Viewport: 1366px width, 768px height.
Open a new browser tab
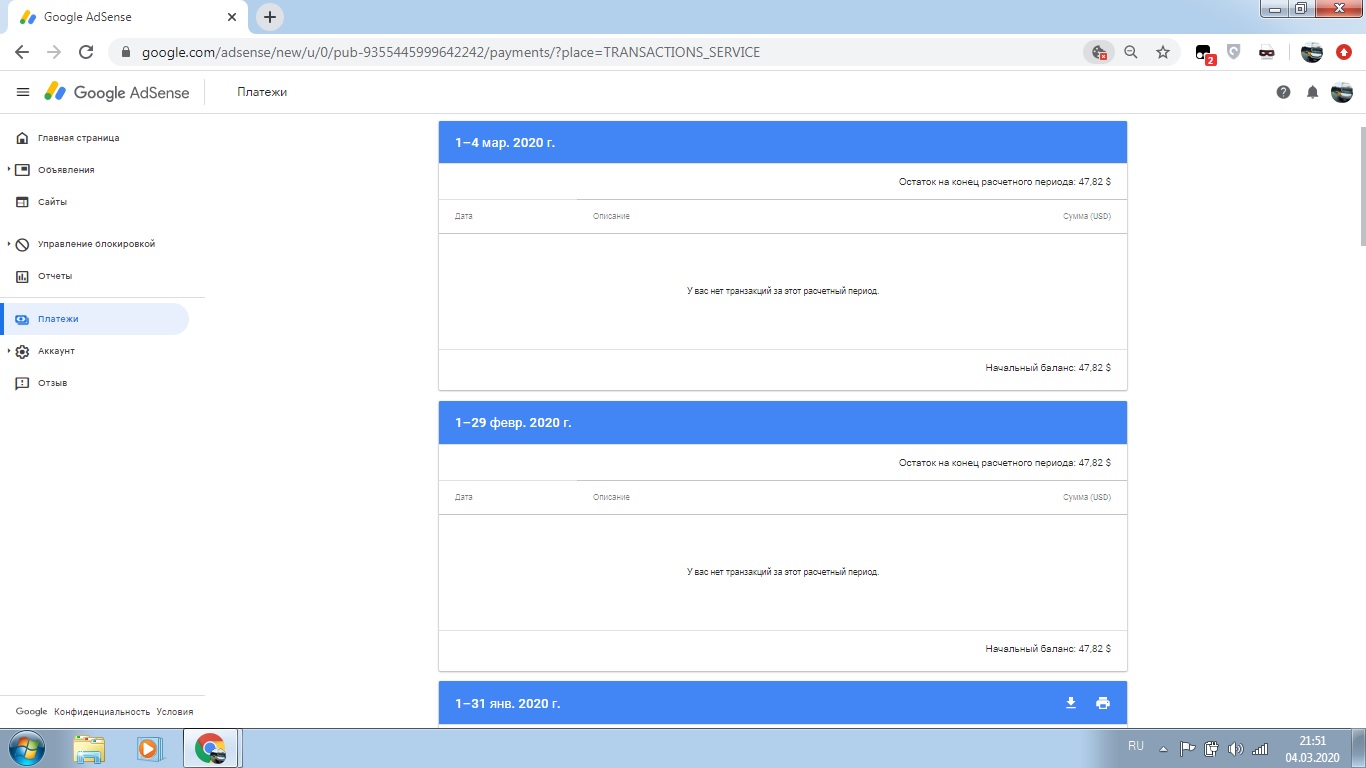coord(270,17)
